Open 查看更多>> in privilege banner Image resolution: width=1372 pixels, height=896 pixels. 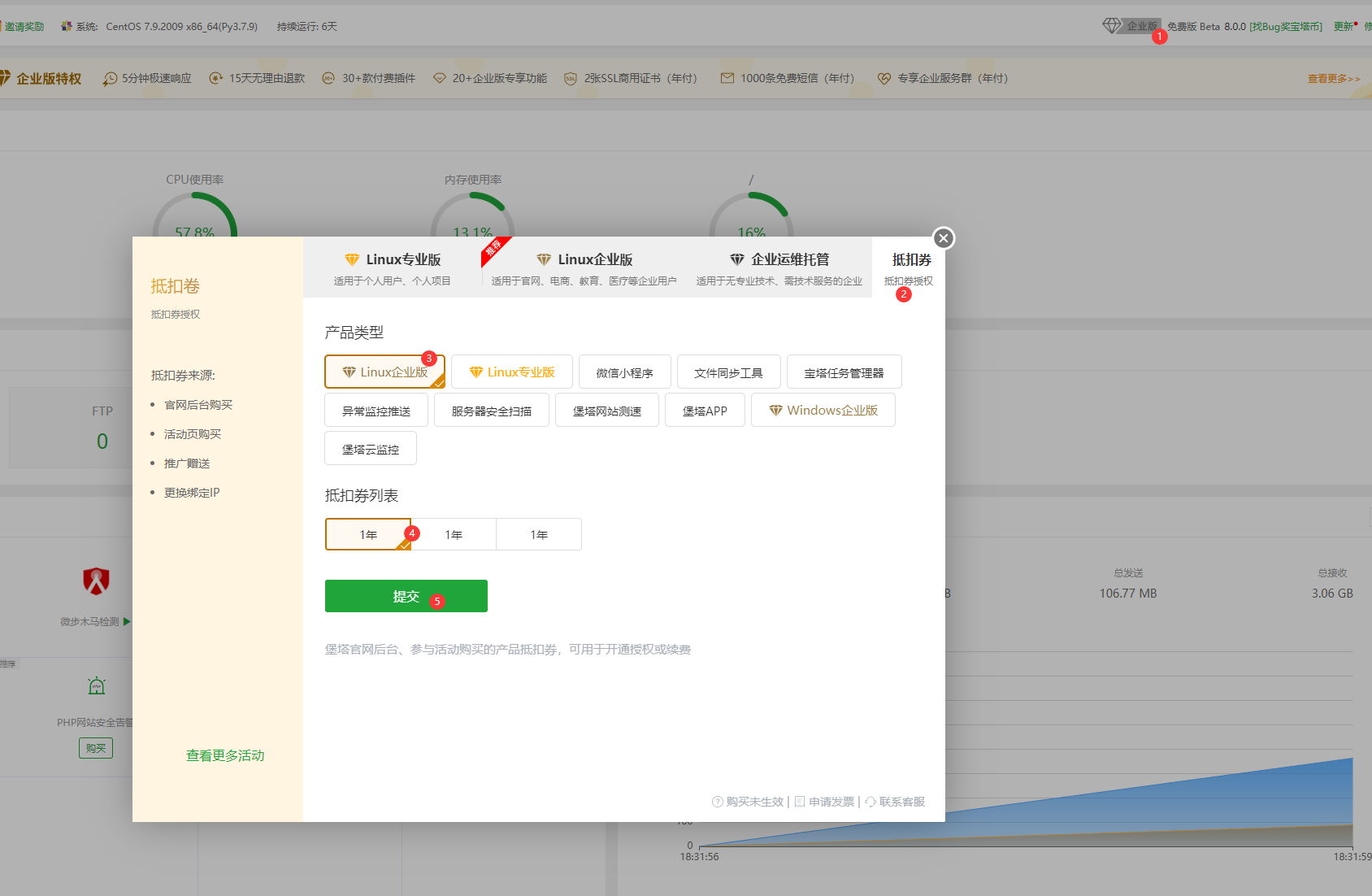[1334, 79]
